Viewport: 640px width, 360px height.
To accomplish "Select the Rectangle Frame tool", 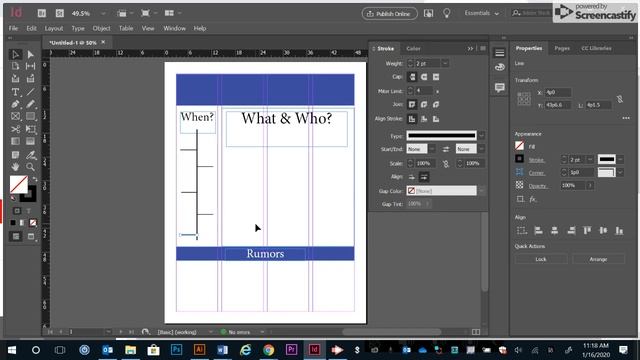I will (x=16, y=117).
